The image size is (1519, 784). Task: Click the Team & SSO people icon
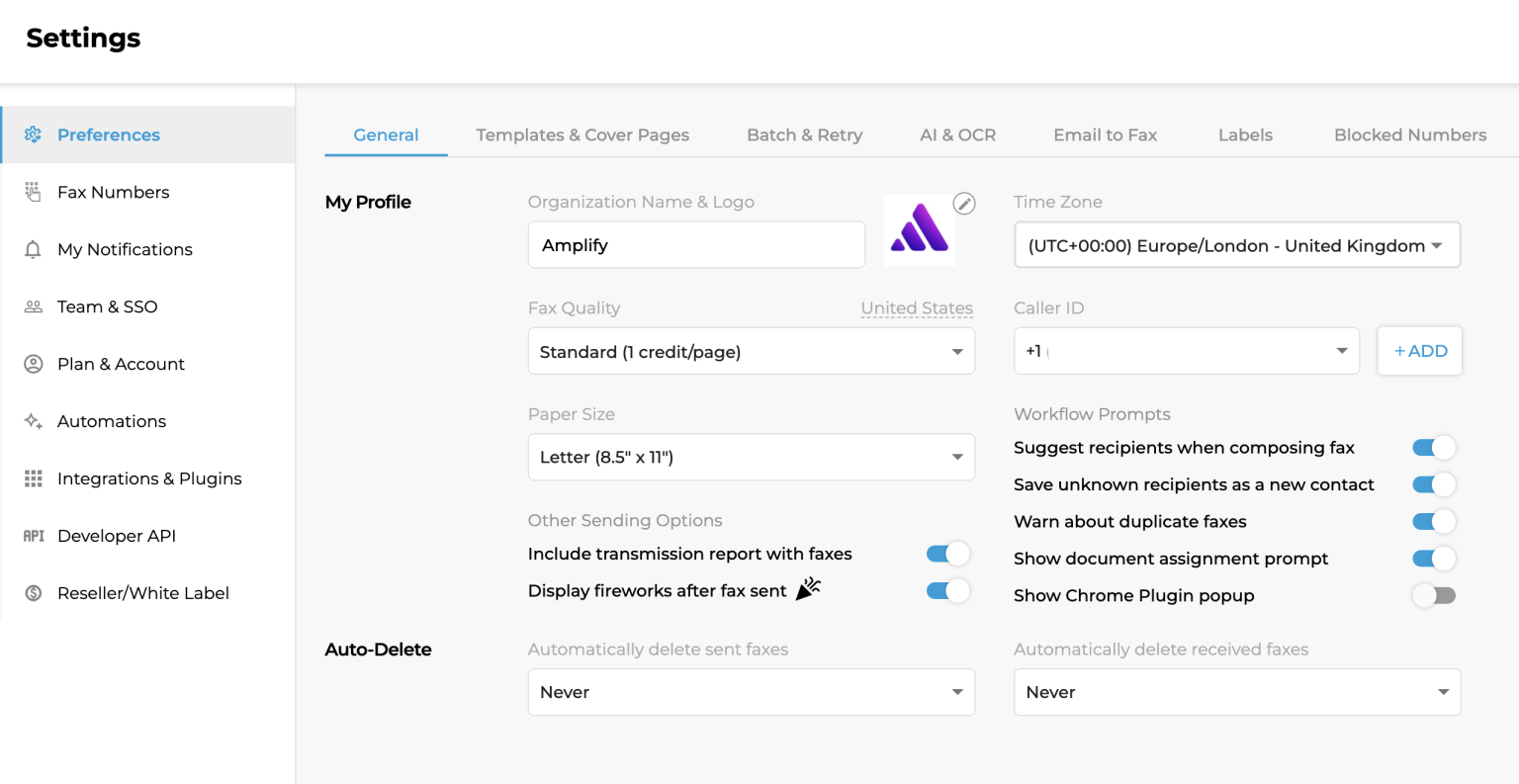(33, 306)
